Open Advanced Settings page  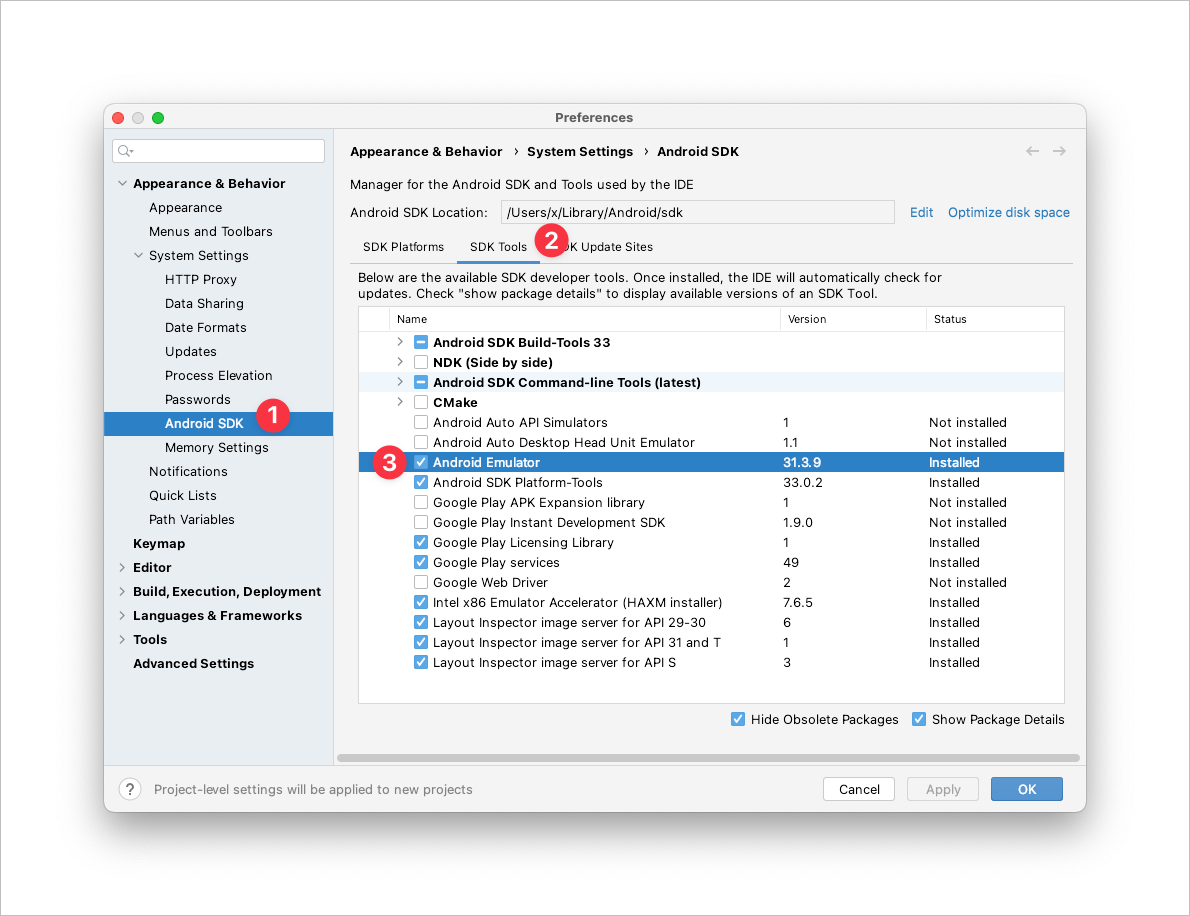coord(194,663)
